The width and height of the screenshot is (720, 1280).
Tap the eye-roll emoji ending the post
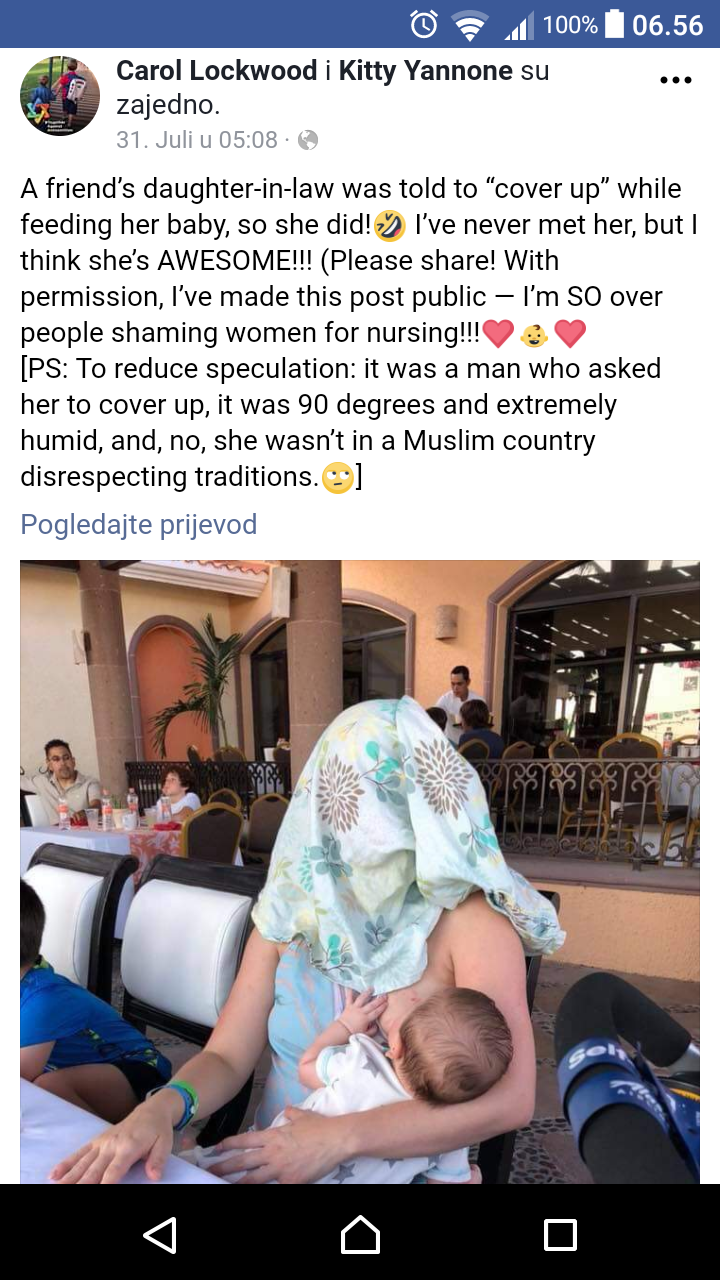pos(338,478)
